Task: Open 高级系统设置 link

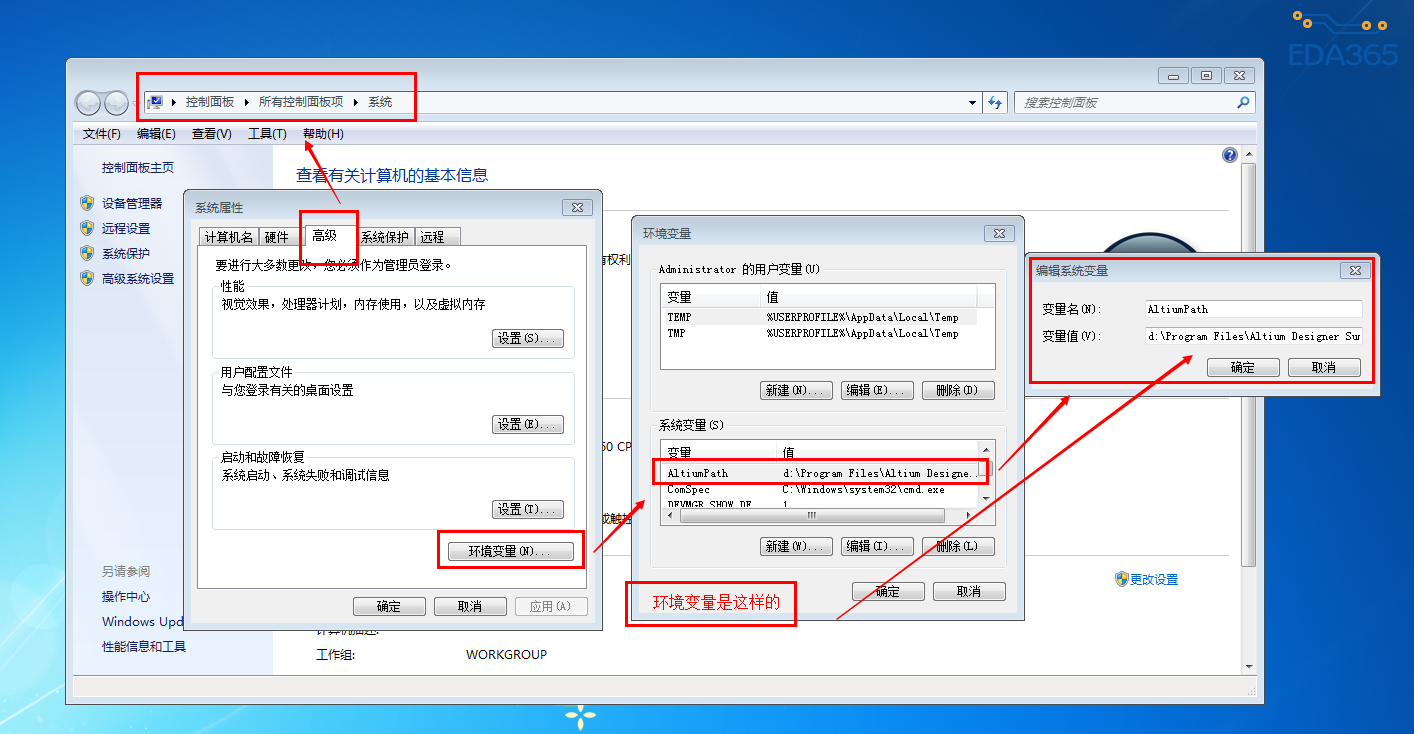Action: point(138,279)
